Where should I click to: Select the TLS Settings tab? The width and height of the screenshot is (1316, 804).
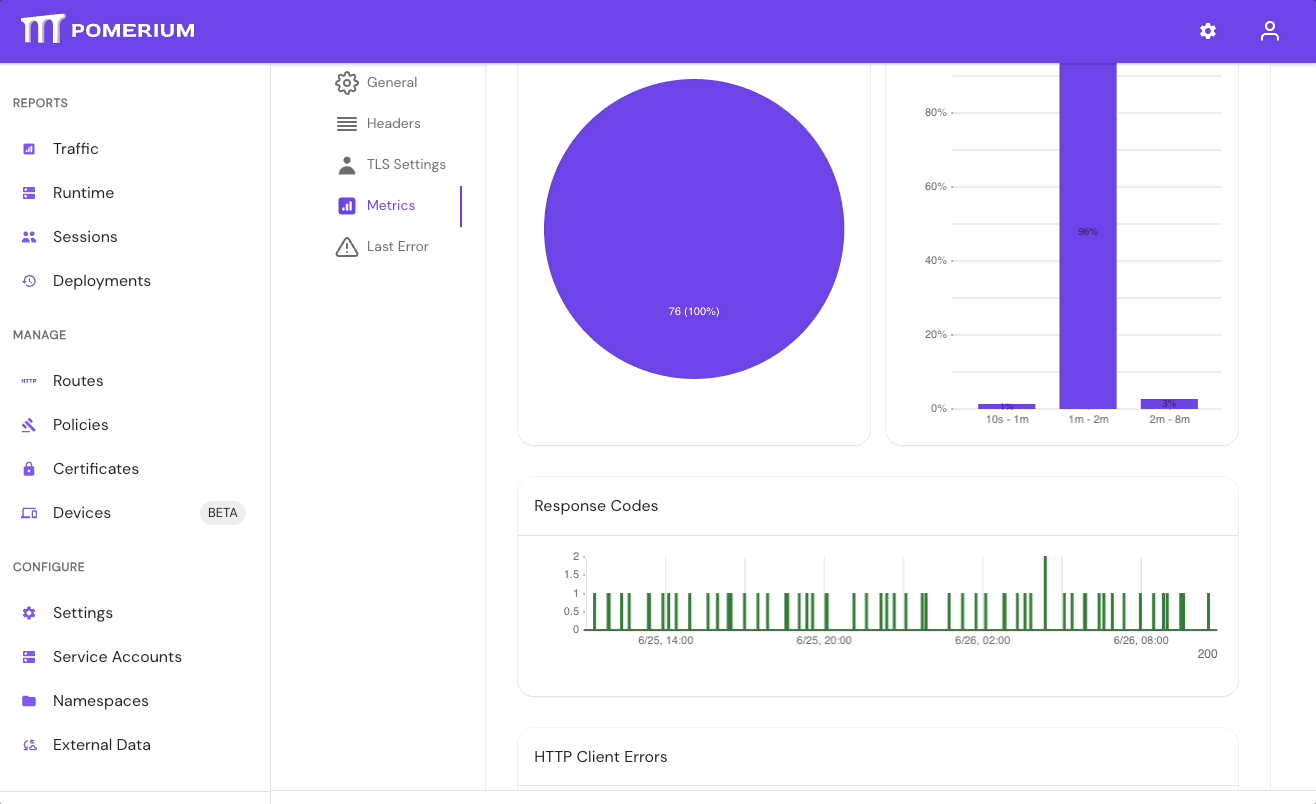pos(405,164)
